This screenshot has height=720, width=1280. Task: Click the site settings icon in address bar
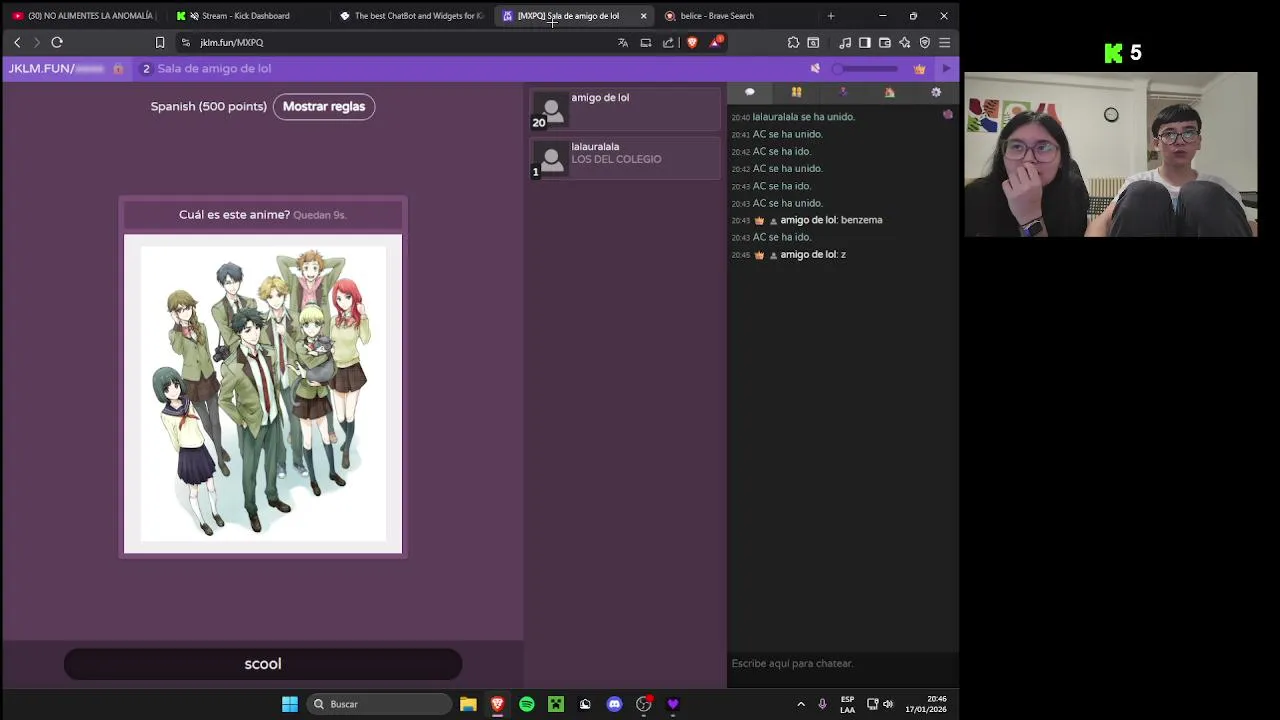click(185, 42)
